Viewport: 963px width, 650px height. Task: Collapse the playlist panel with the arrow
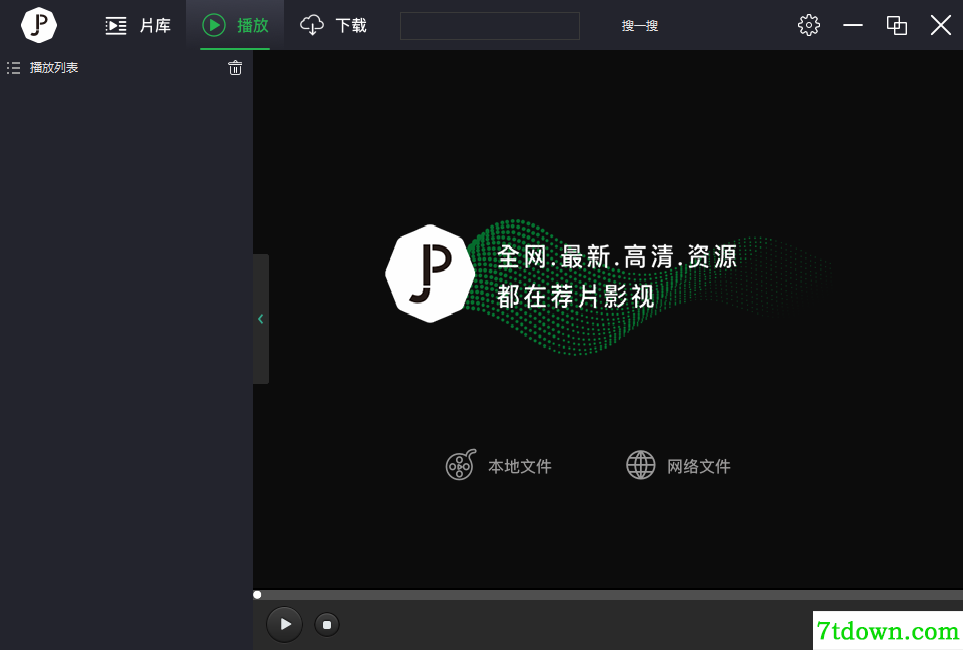[261, 319]
